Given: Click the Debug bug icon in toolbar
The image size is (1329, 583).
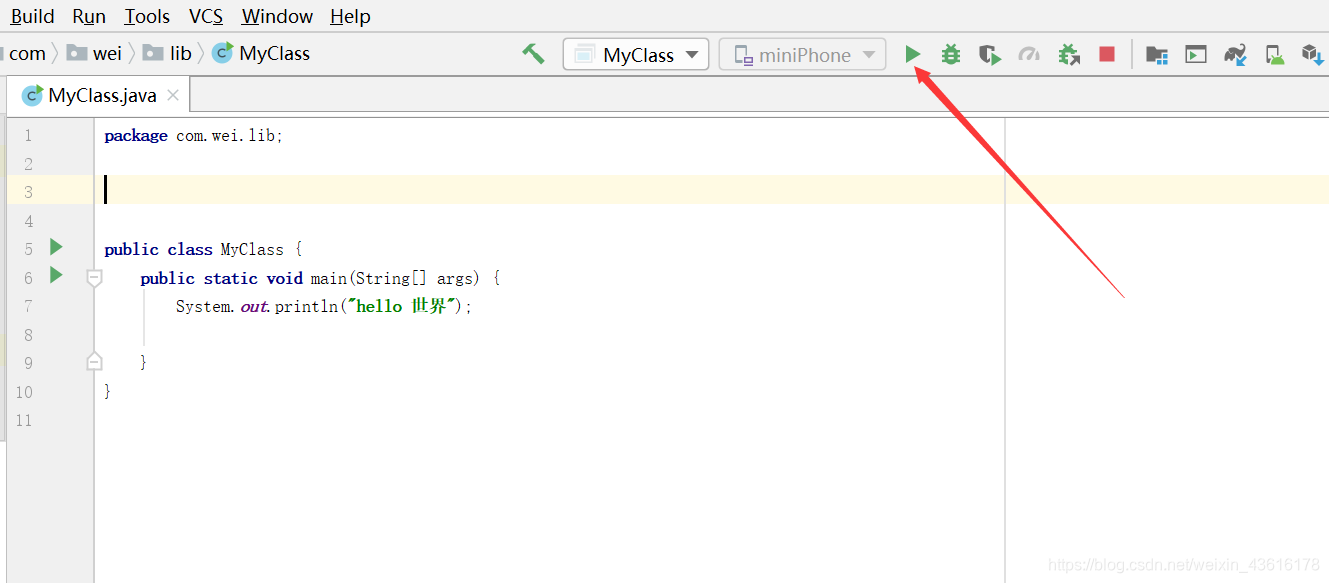Looking at the screenshot, I should 950,54.
